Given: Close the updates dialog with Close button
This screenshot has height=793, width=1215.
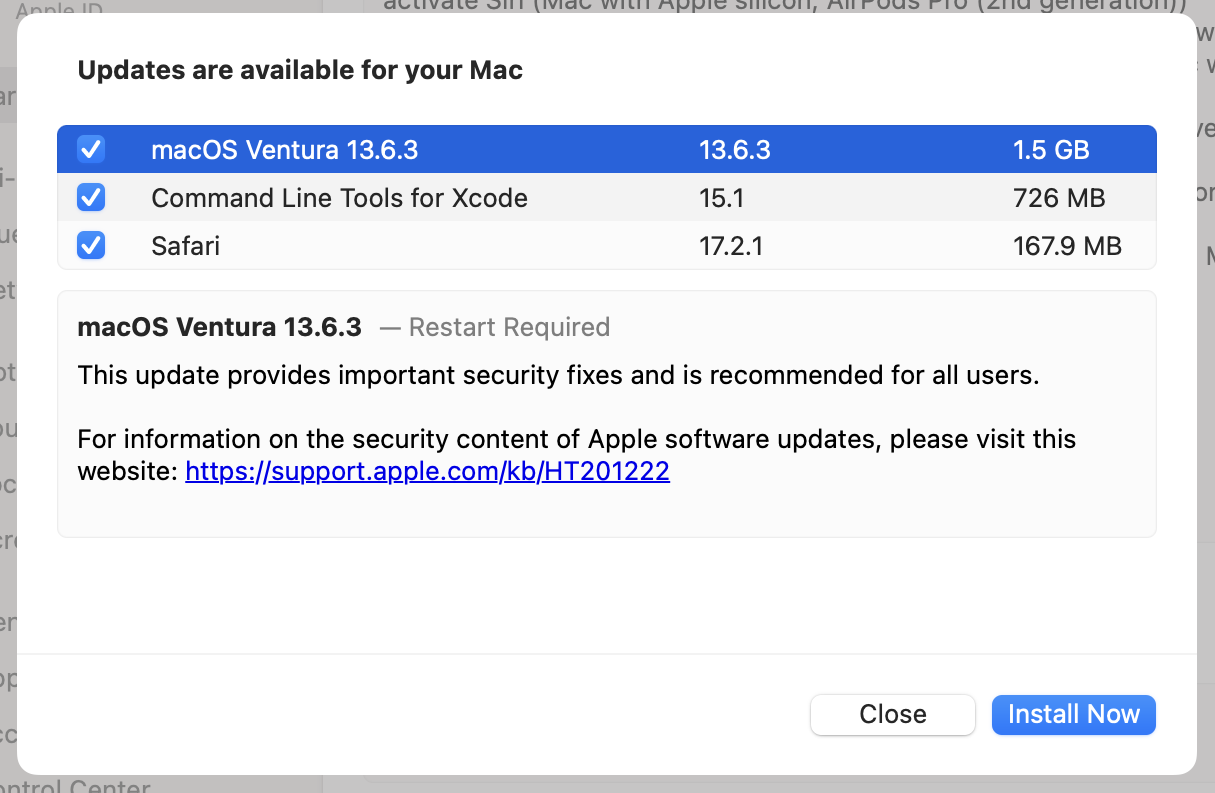Looking at the screenshot, I should (x=893, y=714).
